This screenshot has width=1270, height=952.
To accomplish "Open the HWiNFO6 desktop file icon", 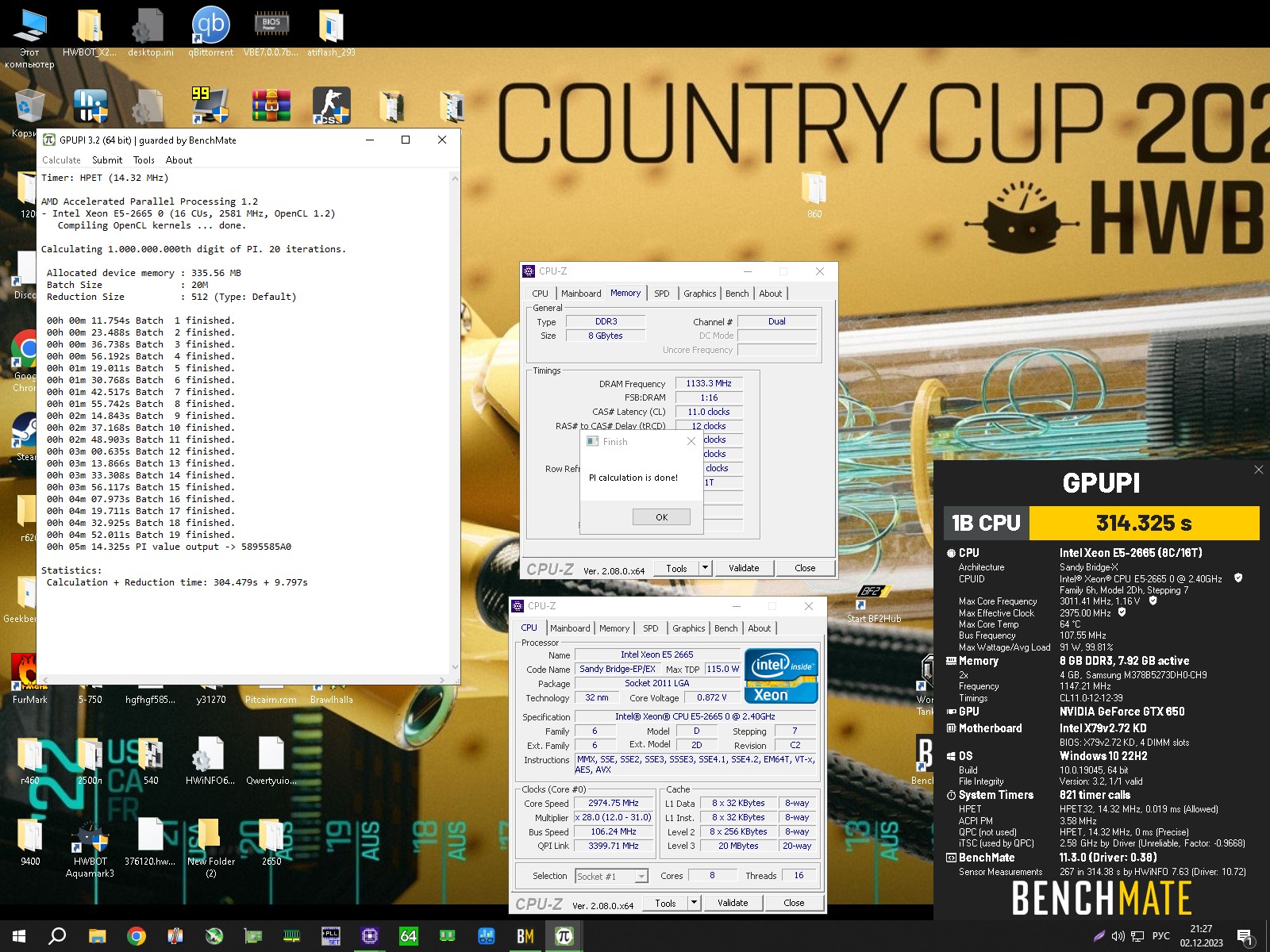I will (210, 760).
